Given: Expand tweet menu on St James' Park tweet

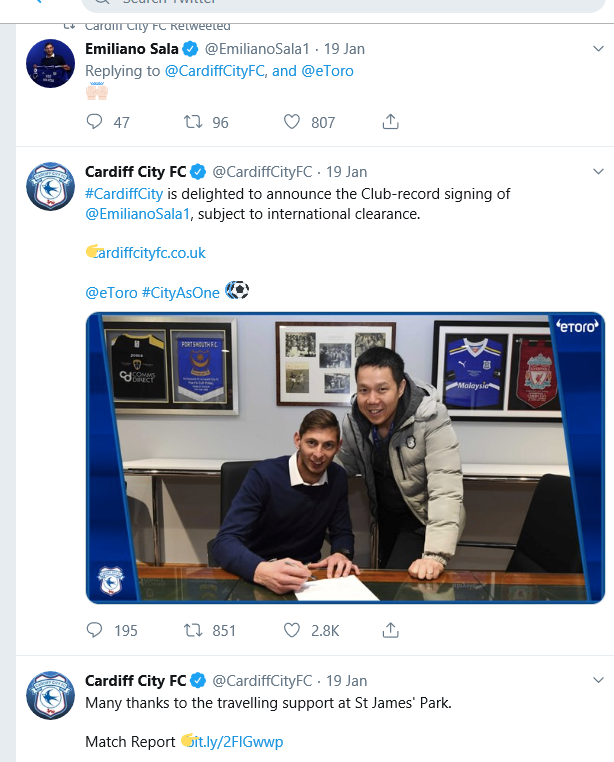Looking at the screenshot, I should (x=598, y=681).
